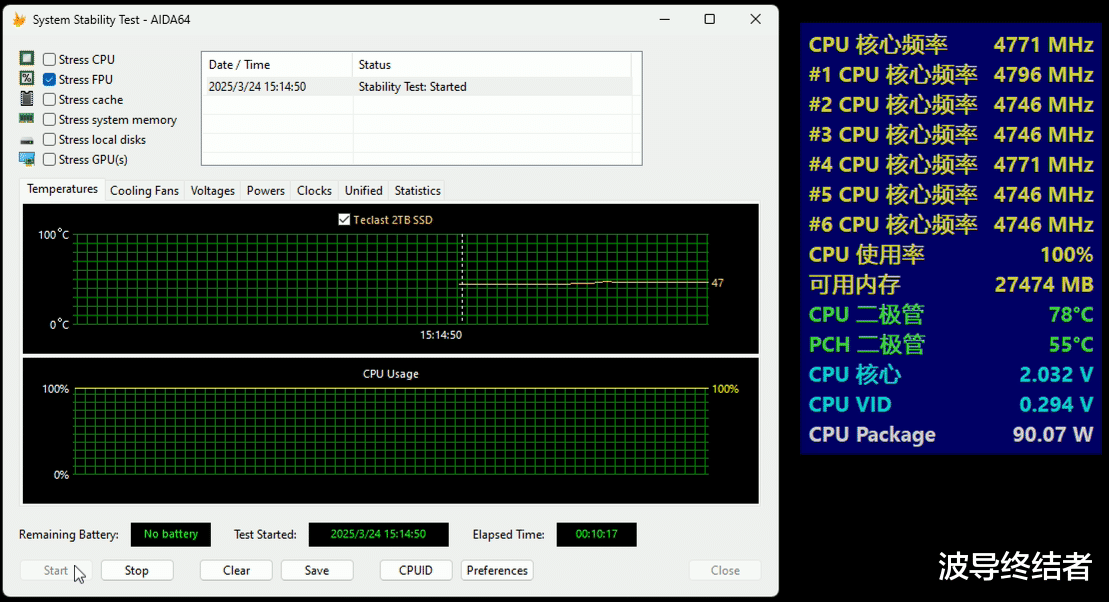Click the 27474 MB available memory value in overlay

point(1044,284)
